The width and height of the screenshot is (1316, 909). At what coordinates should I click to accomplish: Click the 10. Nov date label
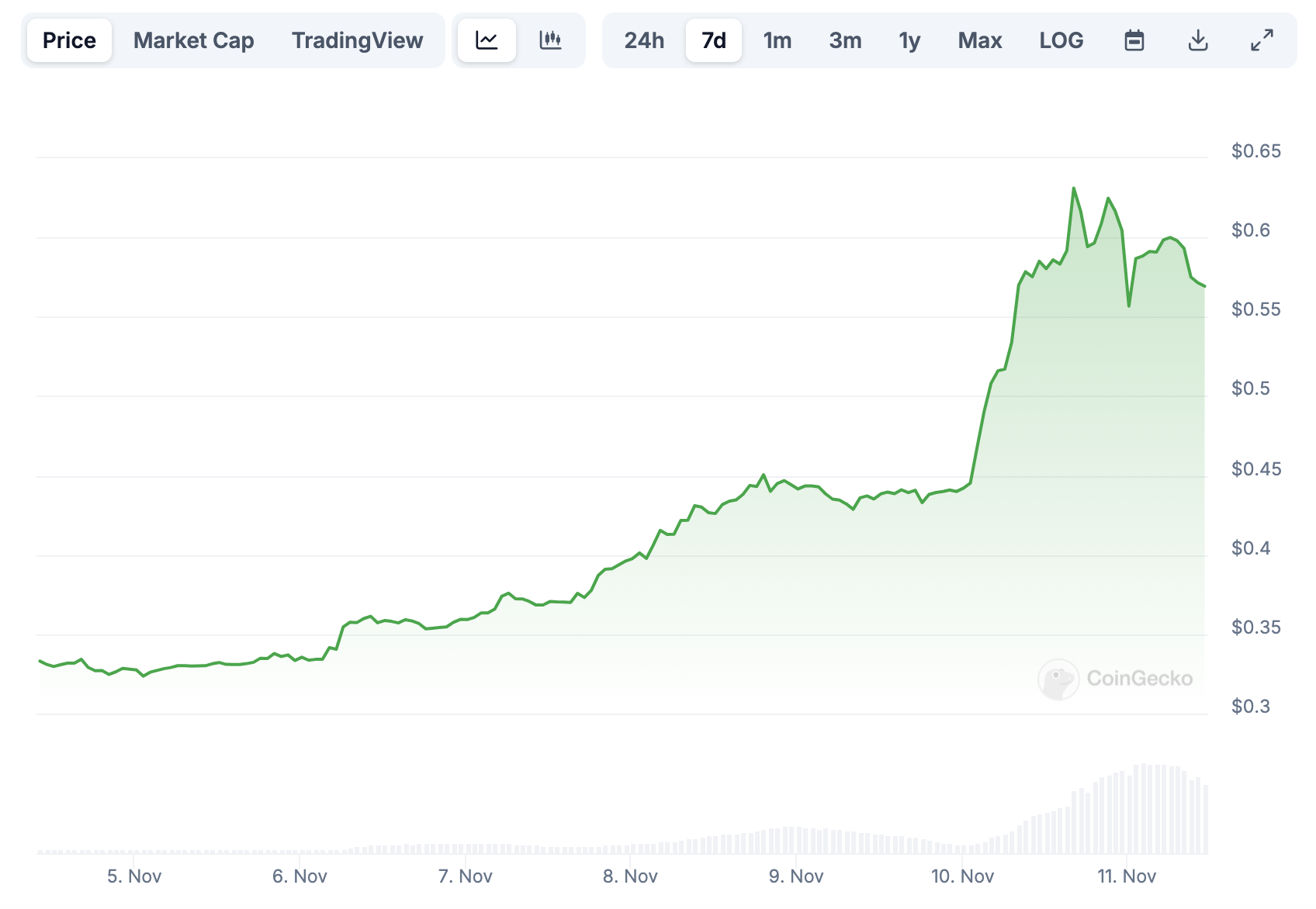coord(962,876)
